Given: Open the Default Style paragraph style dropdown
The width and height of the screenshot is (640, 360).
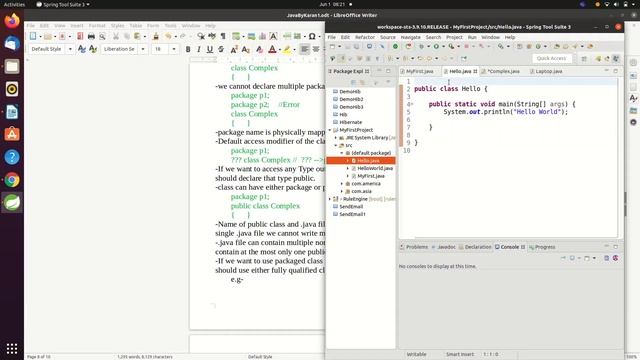Looking at the screenshot, I should click(70, 49).
